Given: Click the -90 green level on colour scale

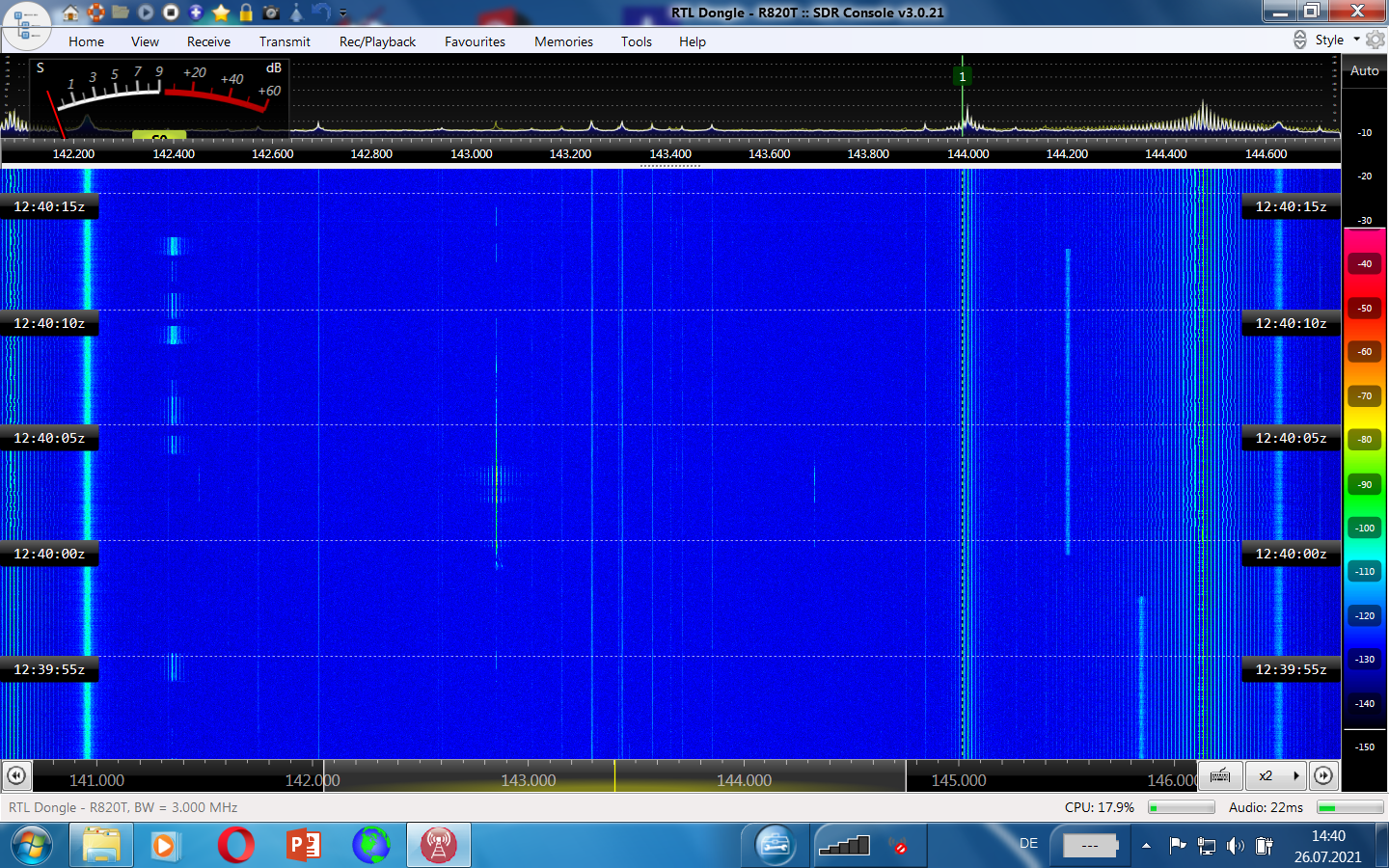Looking at the screenshot, I should coord(1365,484).
